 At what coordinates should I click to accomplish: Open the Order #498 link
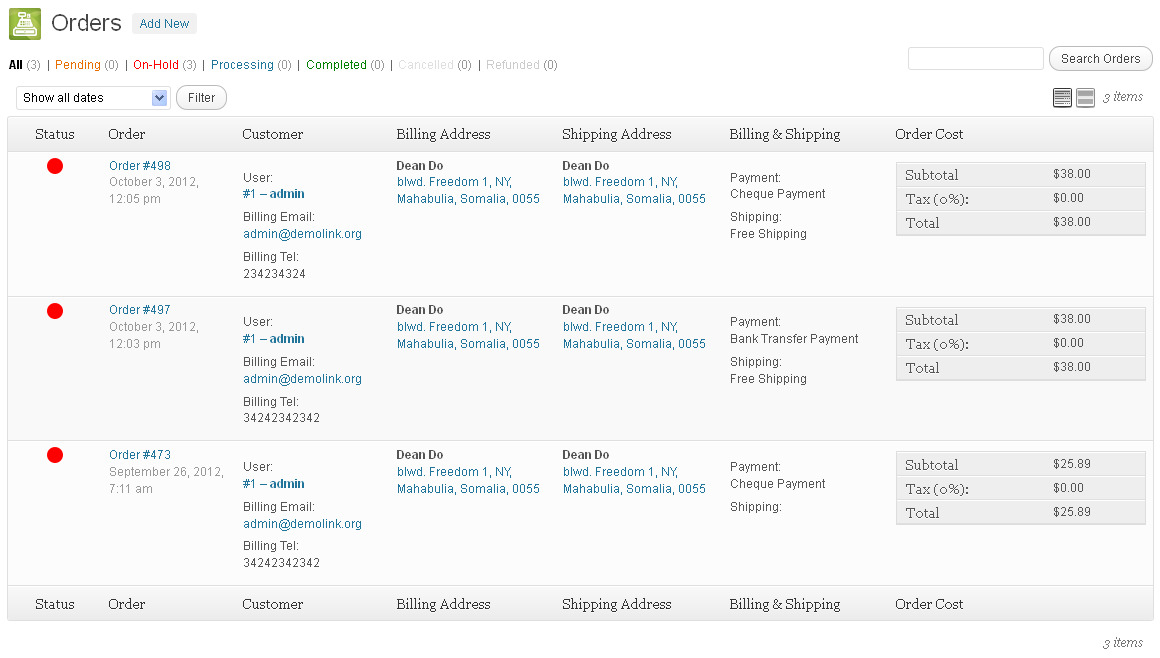pos(140,166)
